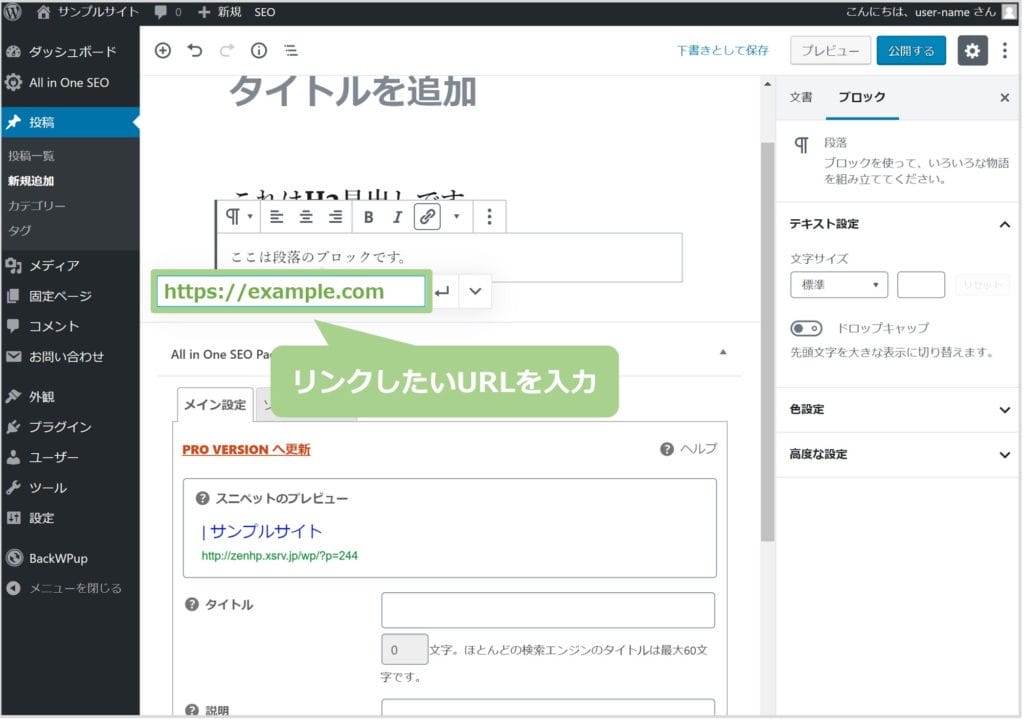Open the 文字サイズ 標準 dropdown

tap(838, 285)
